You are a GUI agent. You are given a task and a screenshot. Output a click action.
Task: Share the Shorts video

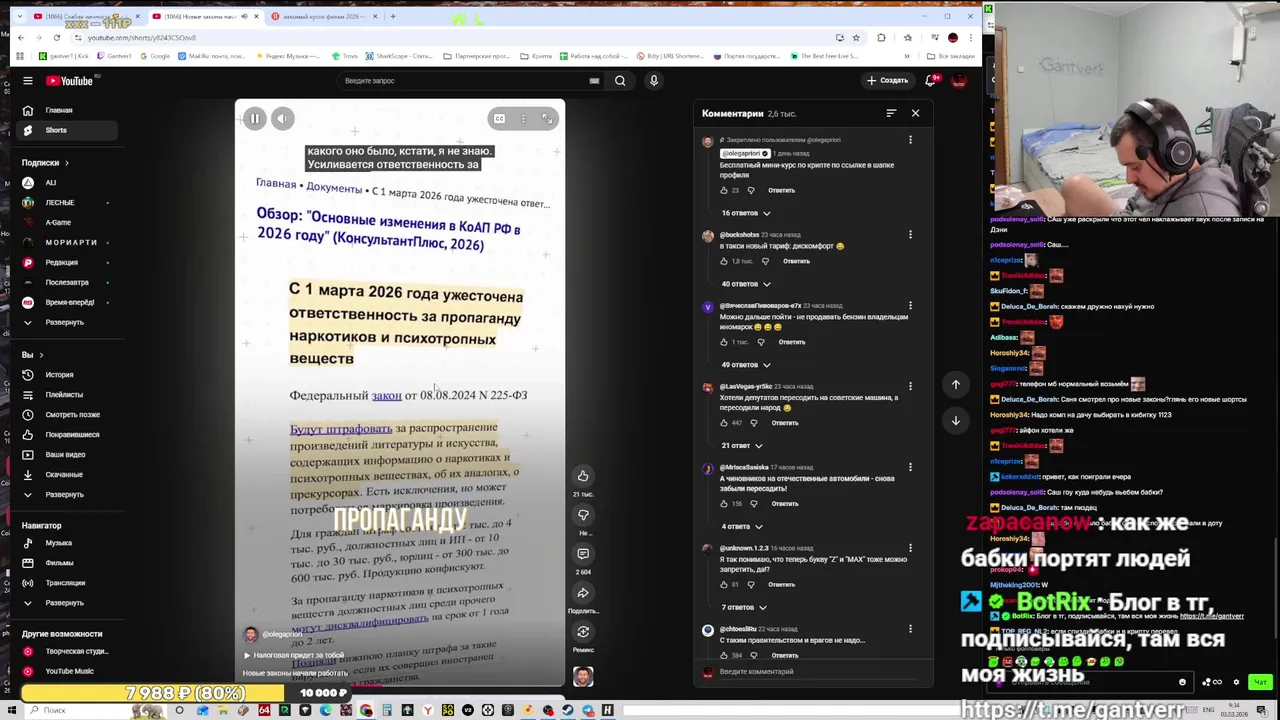pos(583,593)
